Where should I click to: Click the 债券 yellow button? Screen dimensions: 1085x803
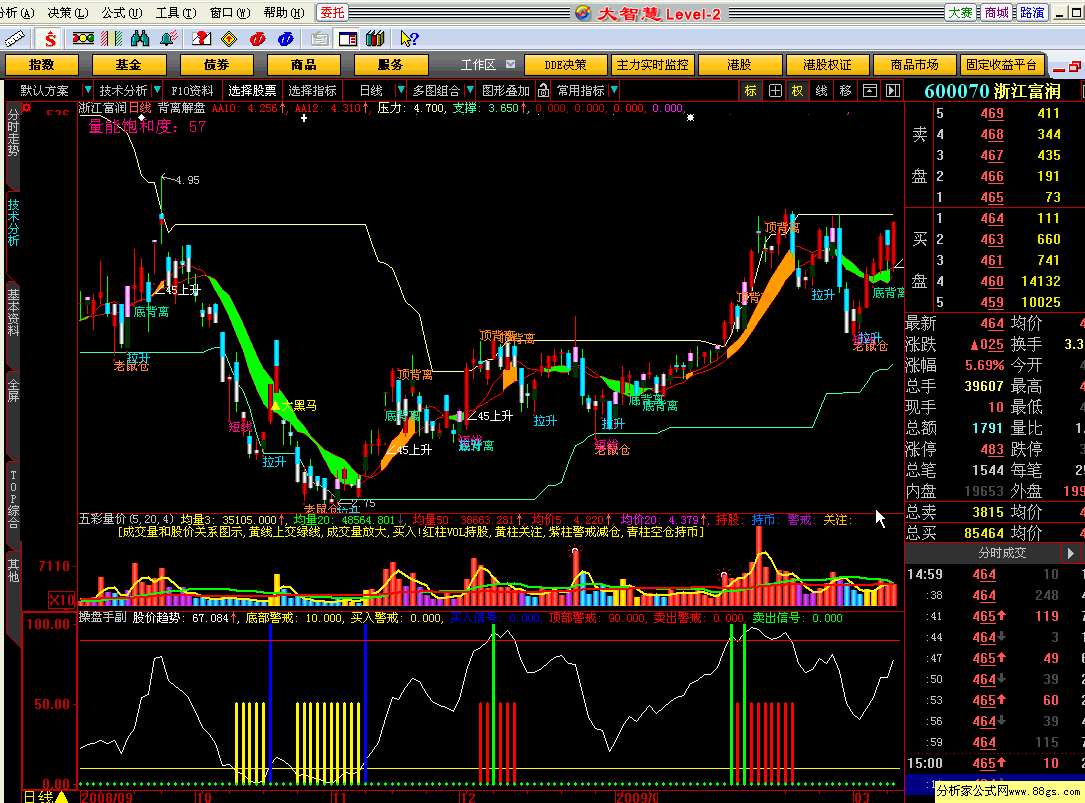pyautogui.click(x=216, y=65)
